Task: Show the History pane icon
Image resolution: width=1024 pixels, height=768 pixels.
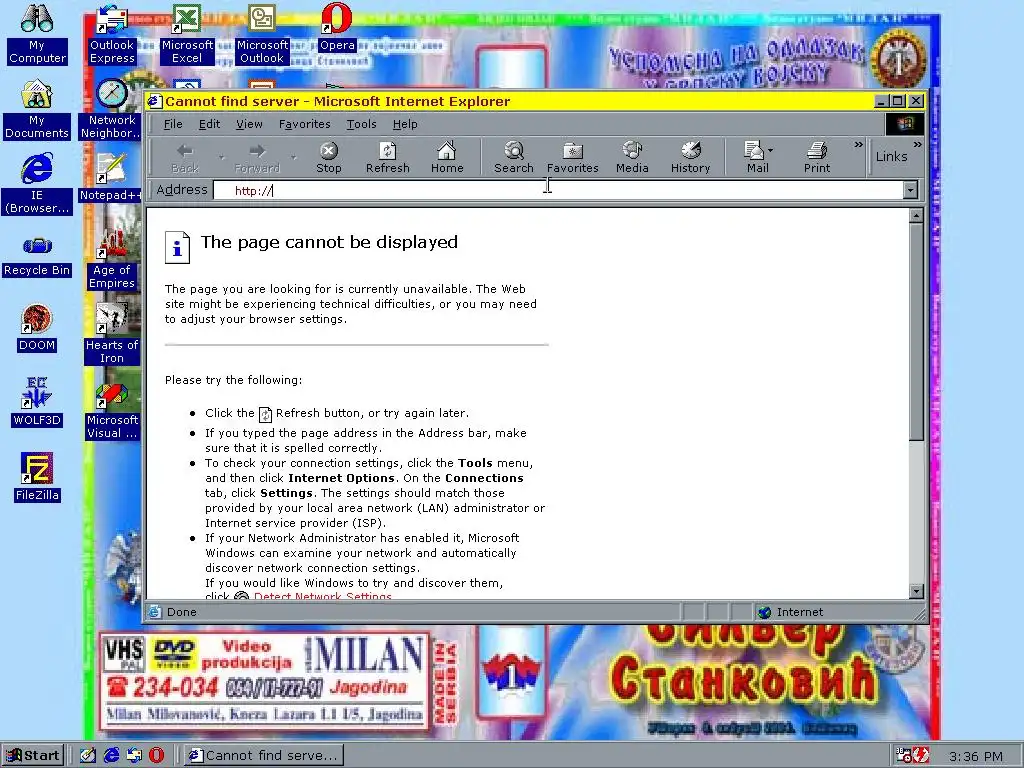Action: (690, 158)
